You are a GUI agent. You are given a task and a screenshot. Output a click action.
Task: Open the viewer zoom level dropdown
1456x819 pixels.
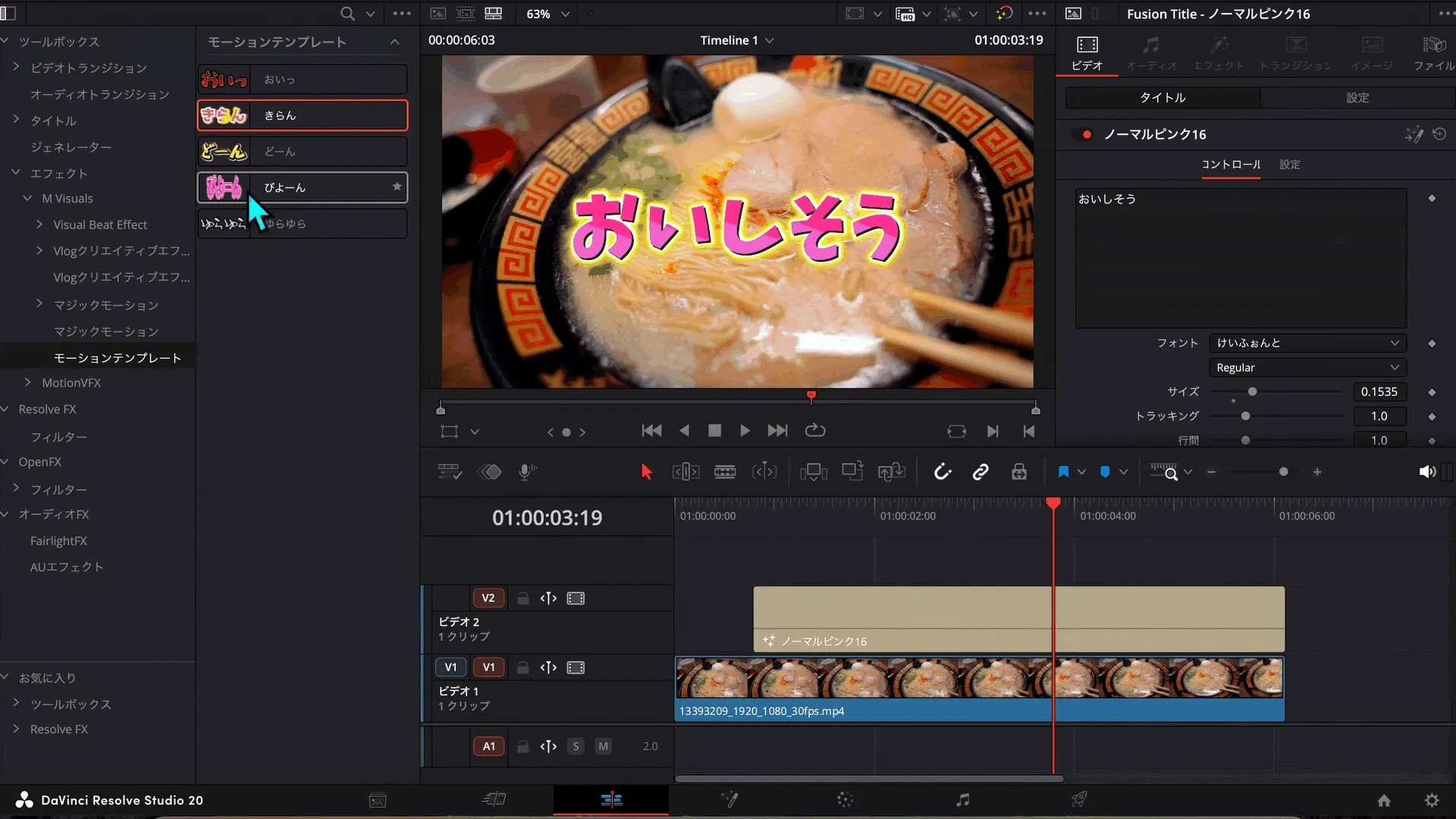[x=566, y=14]
